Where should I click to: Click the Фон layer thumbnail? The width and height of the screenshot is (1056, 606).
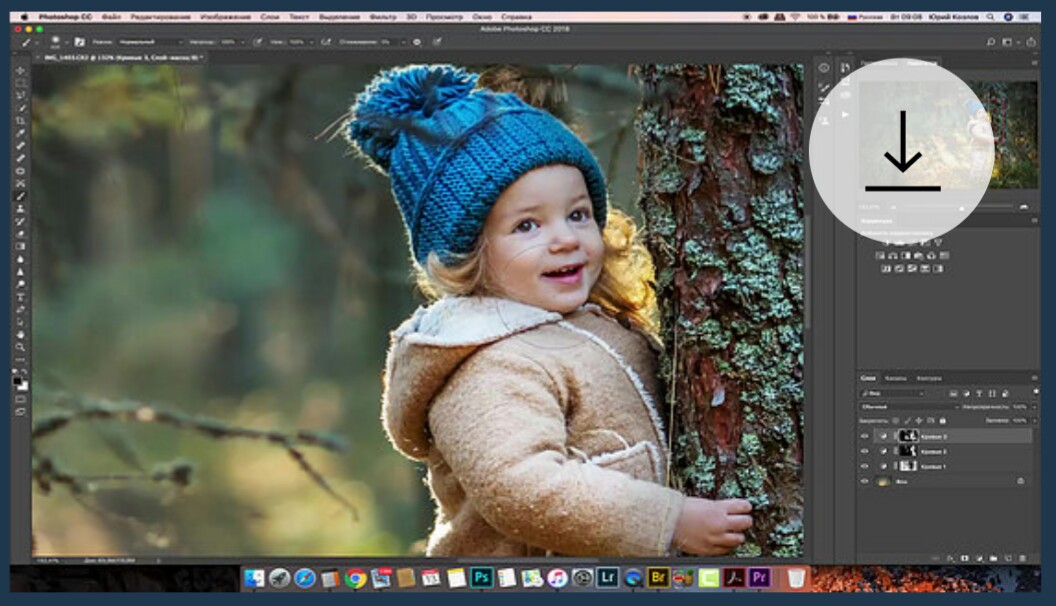(884, 481)
